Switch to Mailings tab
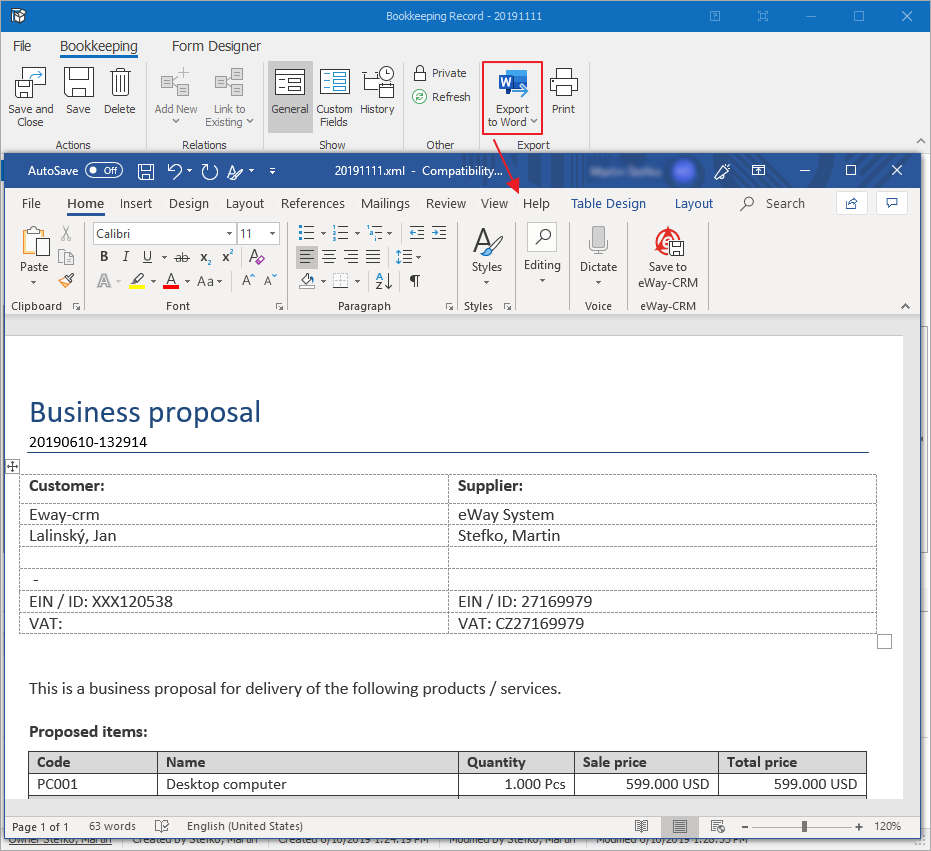 click(385, 204)
